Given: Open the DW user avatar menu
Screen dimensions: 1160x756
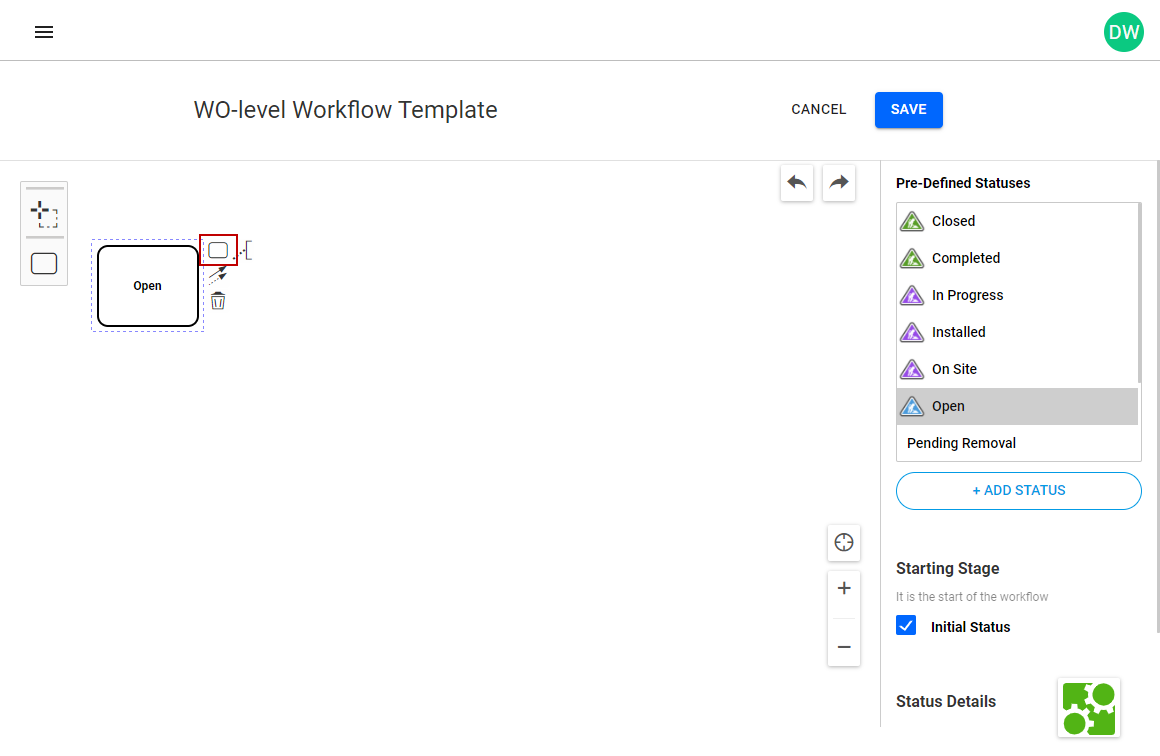Looking at the screenshot, I should (x=1123, y=32).
